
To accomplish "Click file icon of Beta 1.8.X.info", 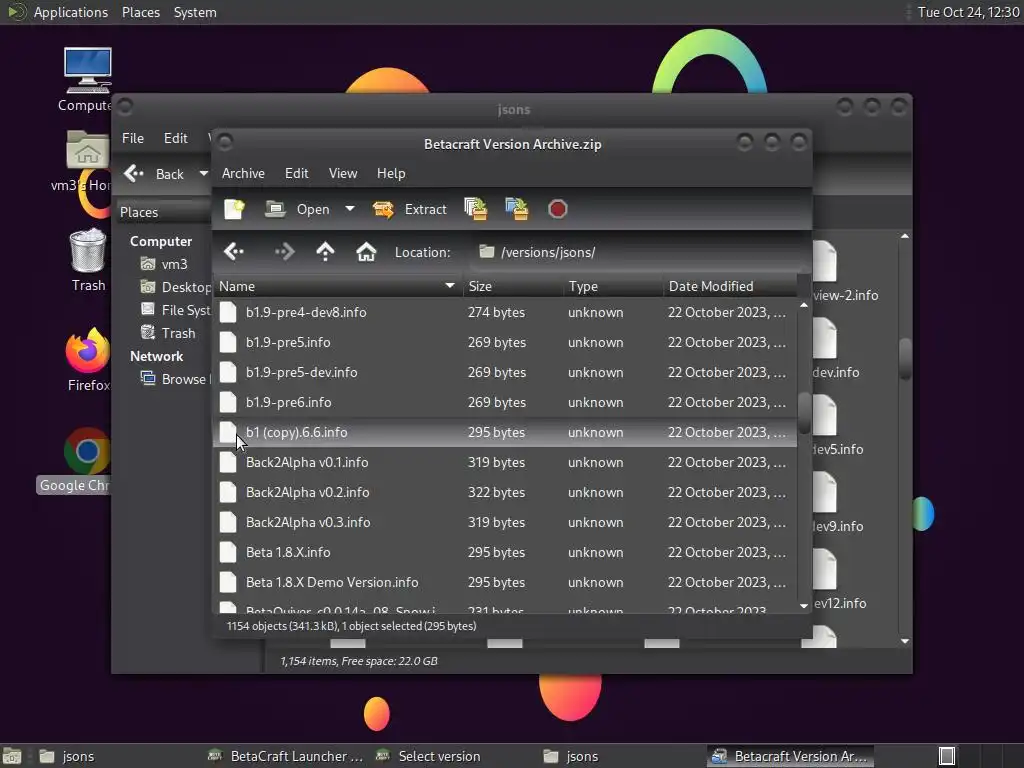I will (228, 552).
